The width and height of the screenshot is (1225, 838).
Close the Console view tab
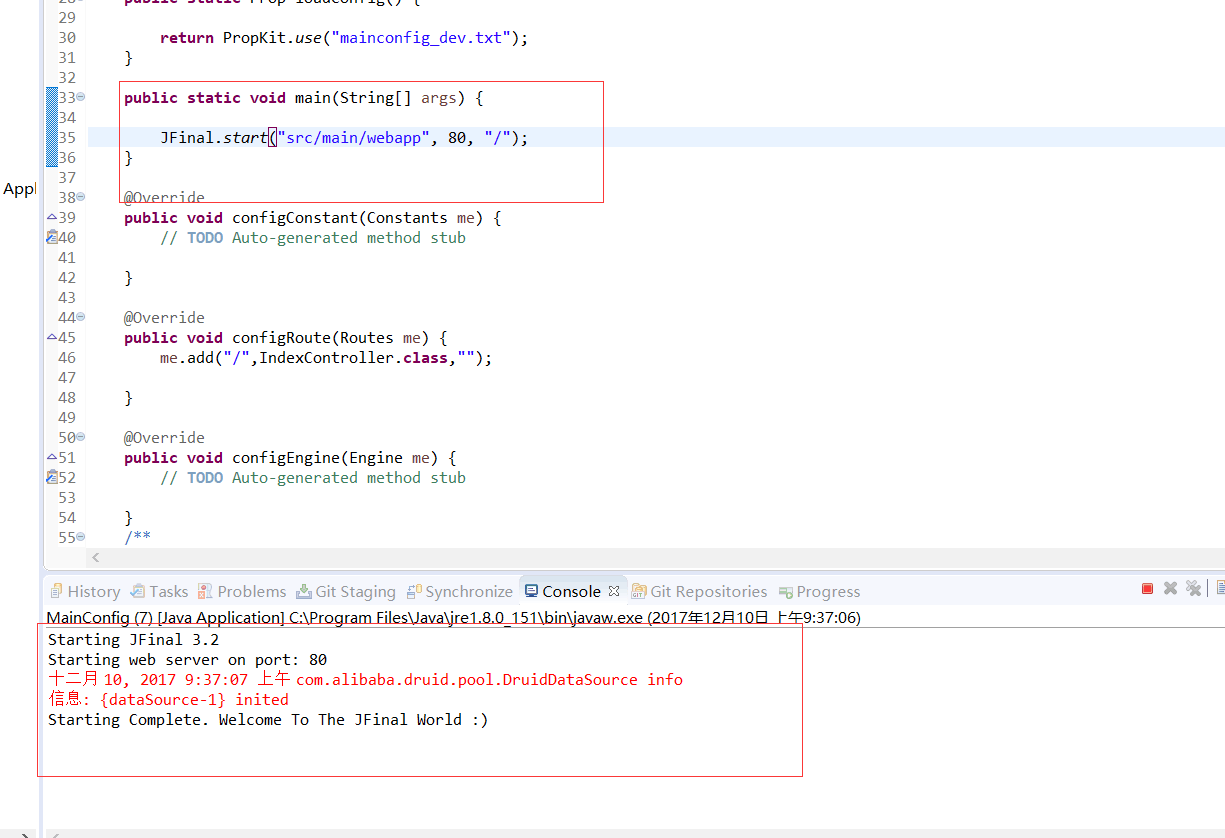[614, 591]
